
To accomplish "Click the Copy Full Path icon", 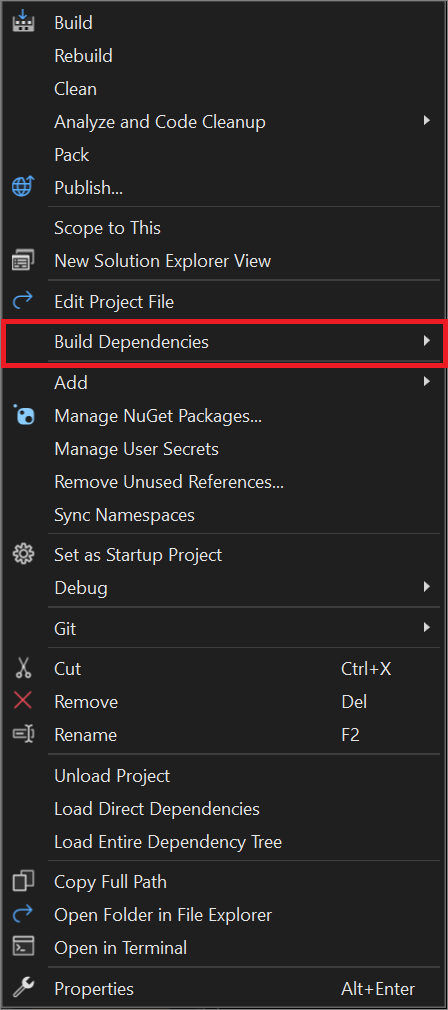I will 24,881.
